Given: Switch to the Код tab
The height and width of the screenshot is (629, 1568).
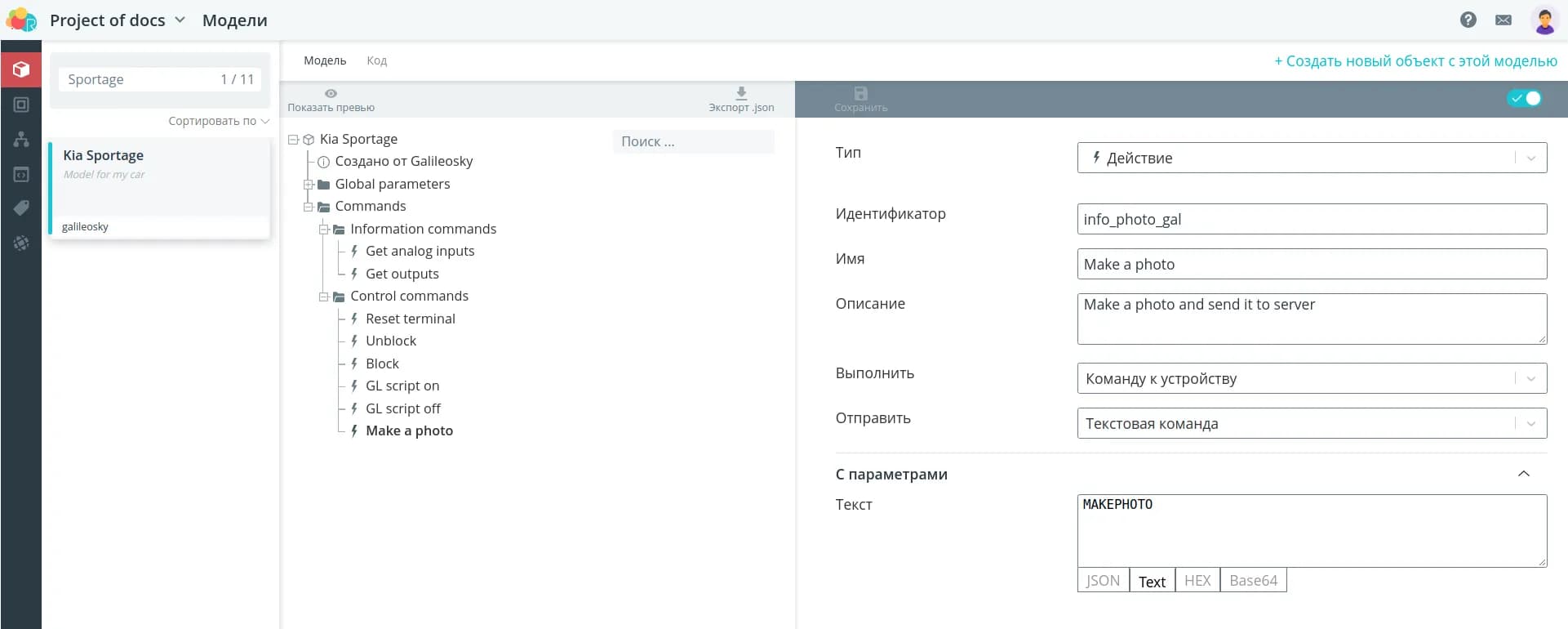Looking at the screenshot, I should point(376,60).
